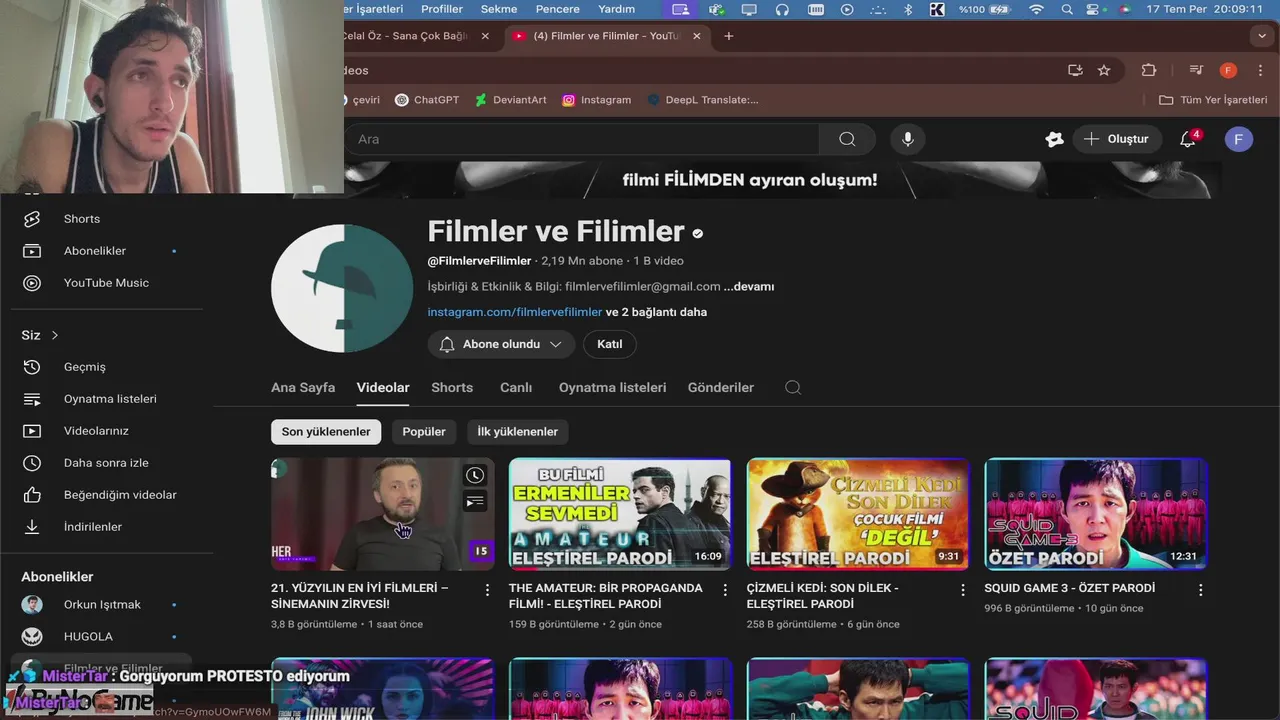Open more options for Çizmeli Kedi video
Screen dimensions: 1280x720
pos(964,590)
